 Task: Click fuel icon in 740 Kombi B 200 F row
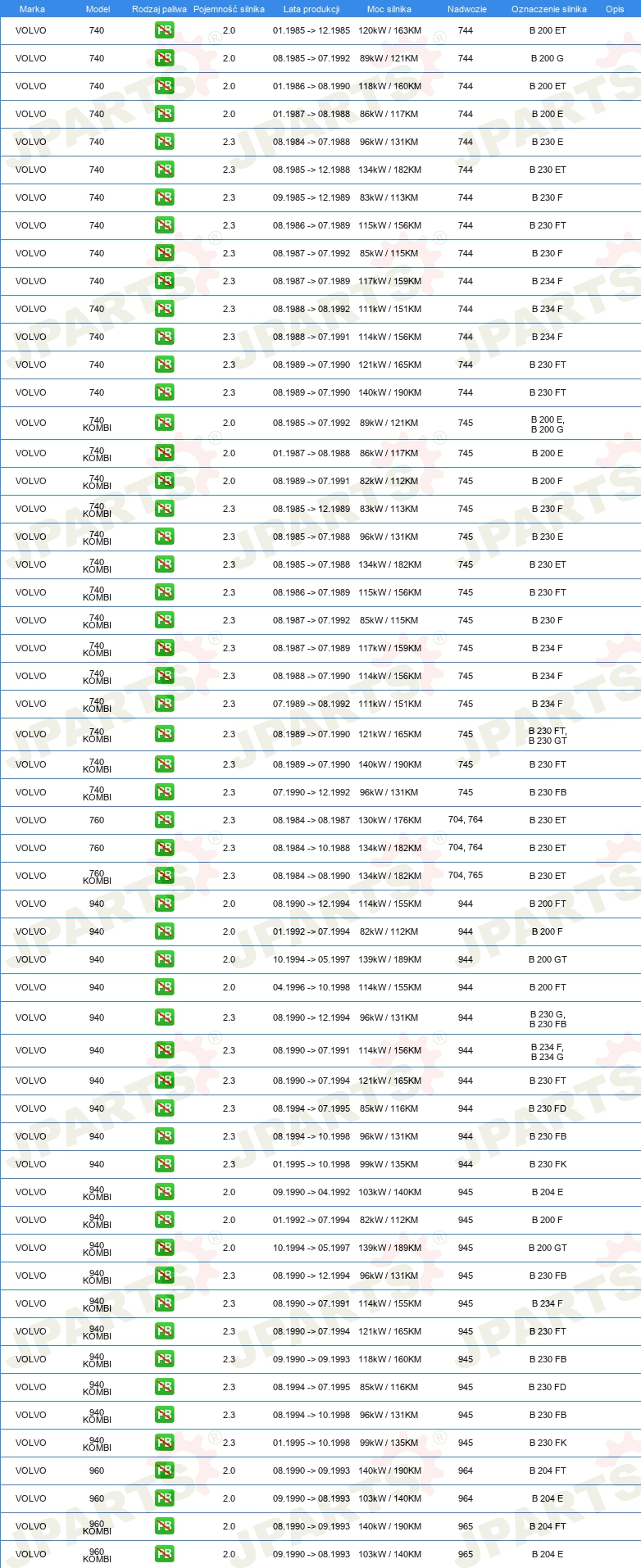(x=164, y=481)
